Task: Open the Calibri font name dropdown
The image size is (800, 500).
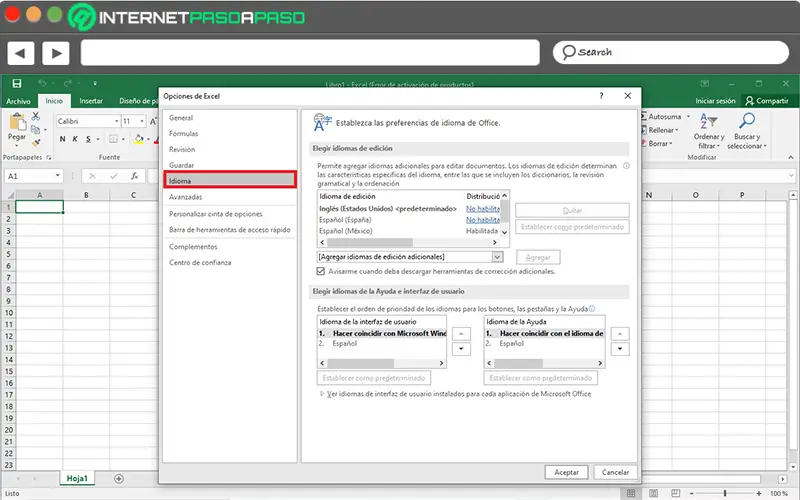Action: [x=116, y=121]
